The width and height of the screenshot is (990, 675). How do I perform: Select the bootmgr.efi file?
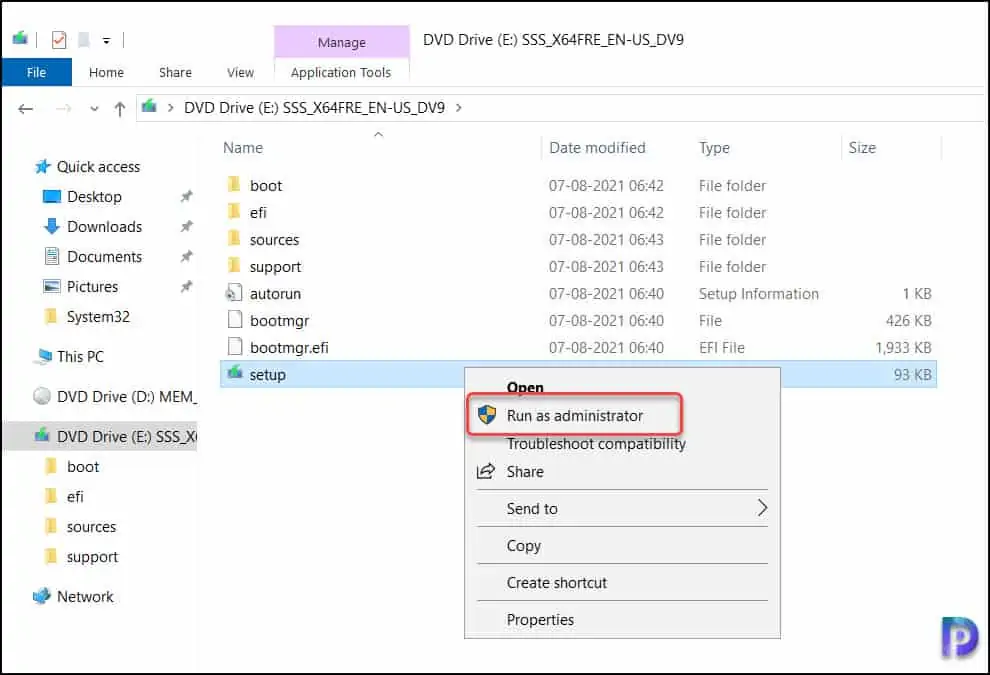(x=289, y=348)
